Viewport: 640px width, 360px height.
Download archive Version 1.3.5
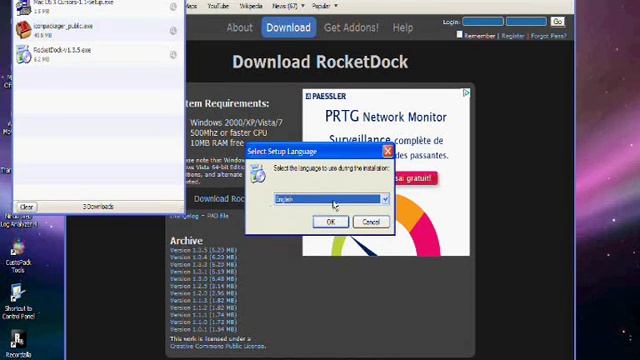pyautogui.click(x=203, y=250)
